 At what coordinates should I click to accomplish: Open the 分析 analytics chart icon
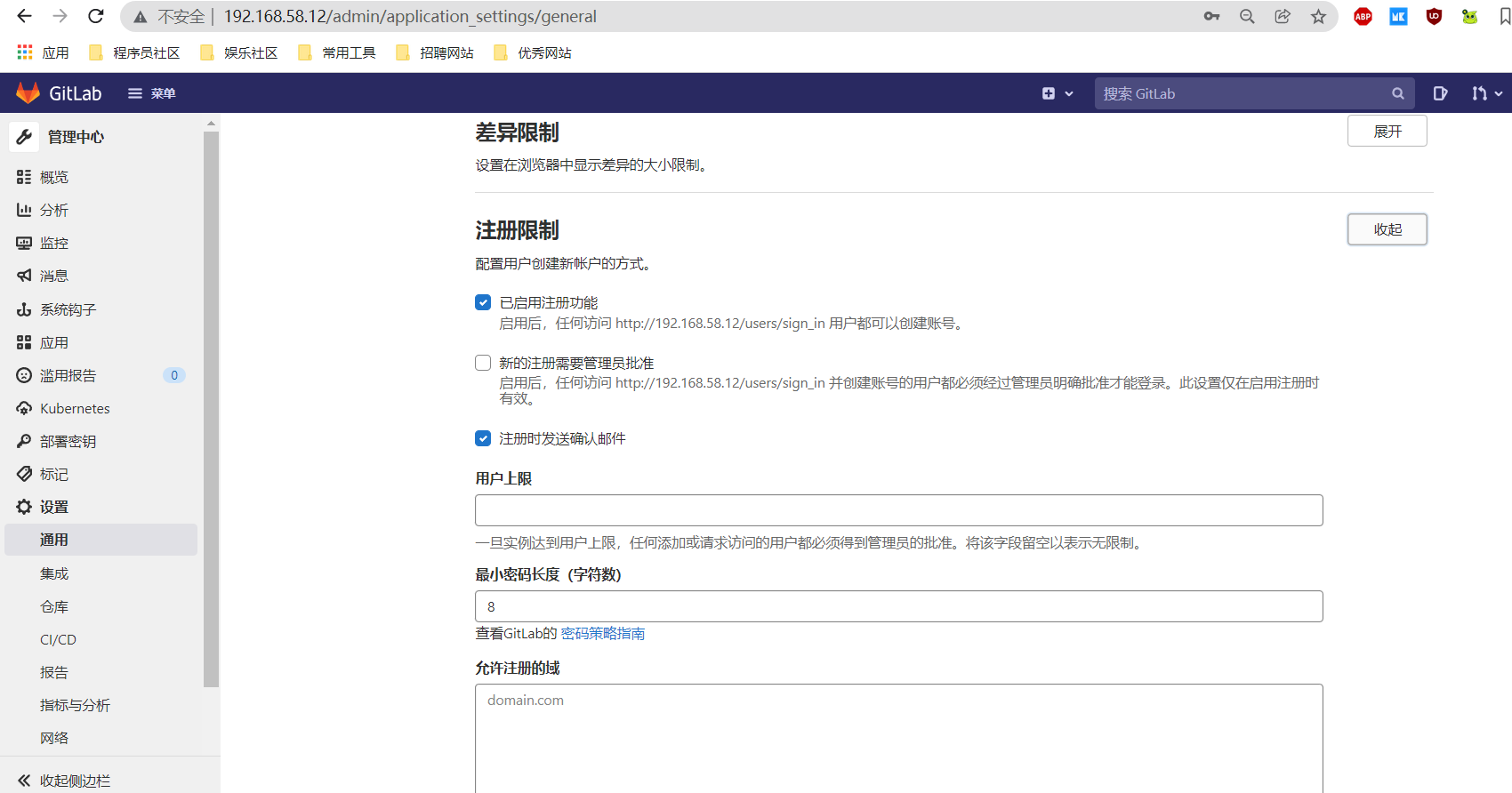24,210
